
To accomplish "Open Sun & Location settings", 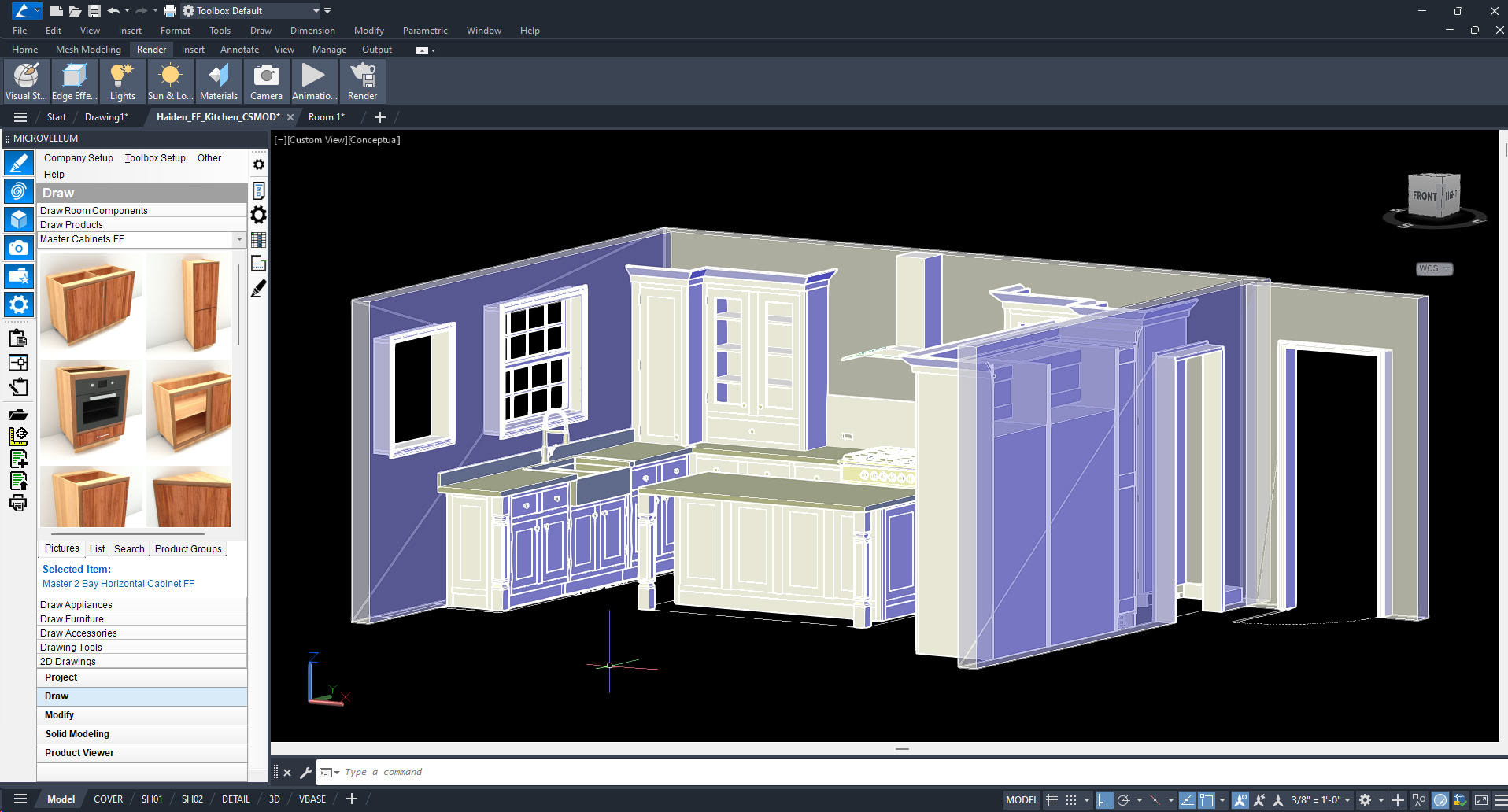I will (x=170, y=81).
